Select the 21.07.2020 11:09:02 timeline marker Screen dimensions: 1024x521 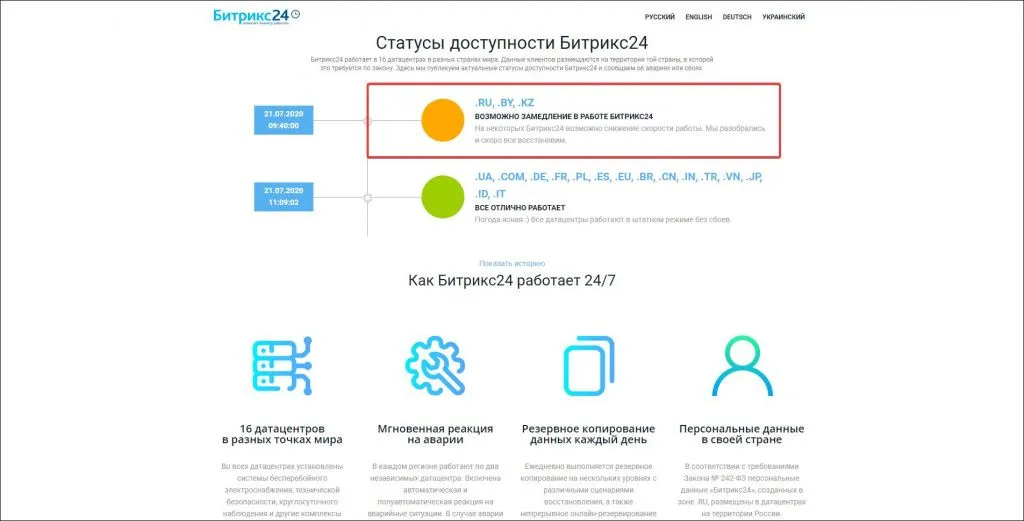point(284,195)
